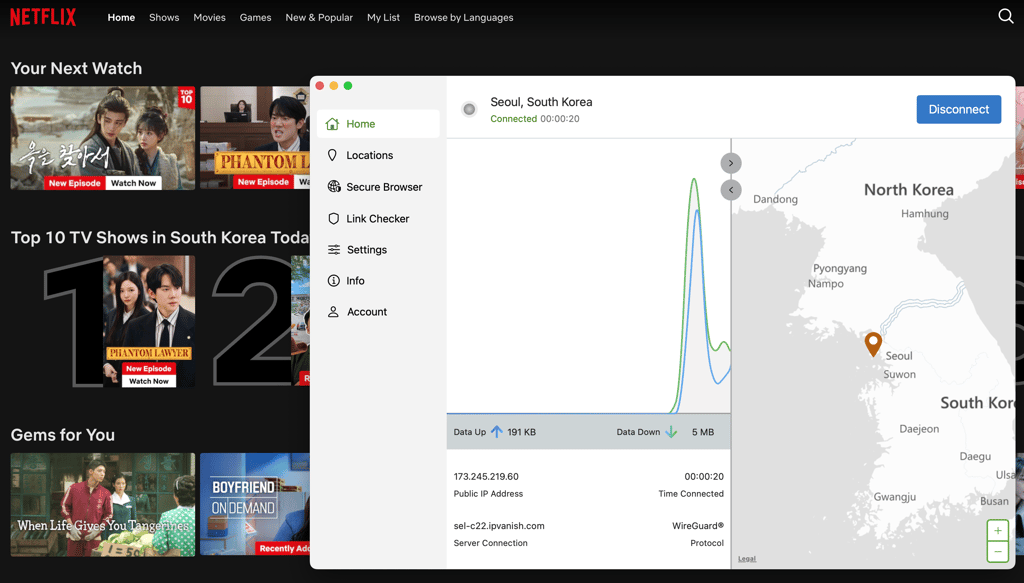
Task: Maximize IPVanish with green window button
Action: (x=348, y=86)
